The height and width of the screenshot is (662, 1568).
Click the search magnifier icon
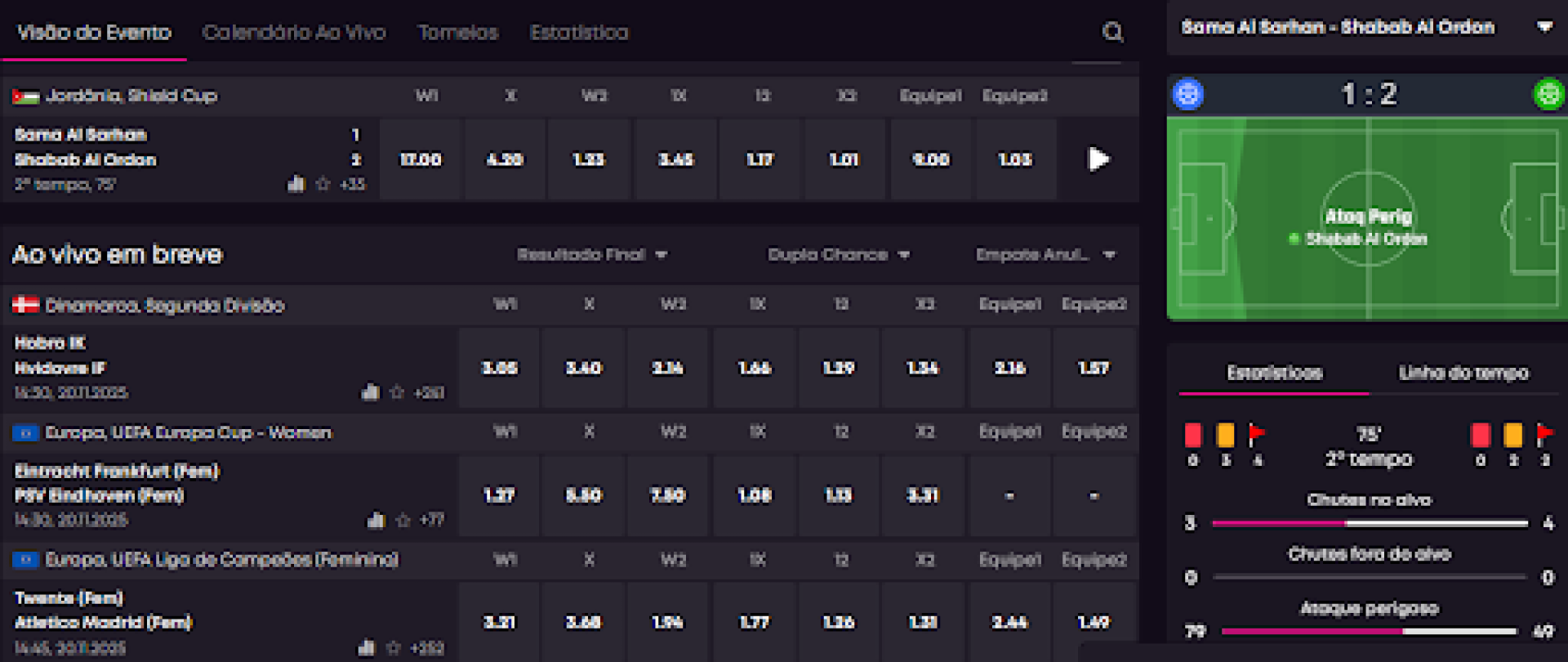point(1112,33)
